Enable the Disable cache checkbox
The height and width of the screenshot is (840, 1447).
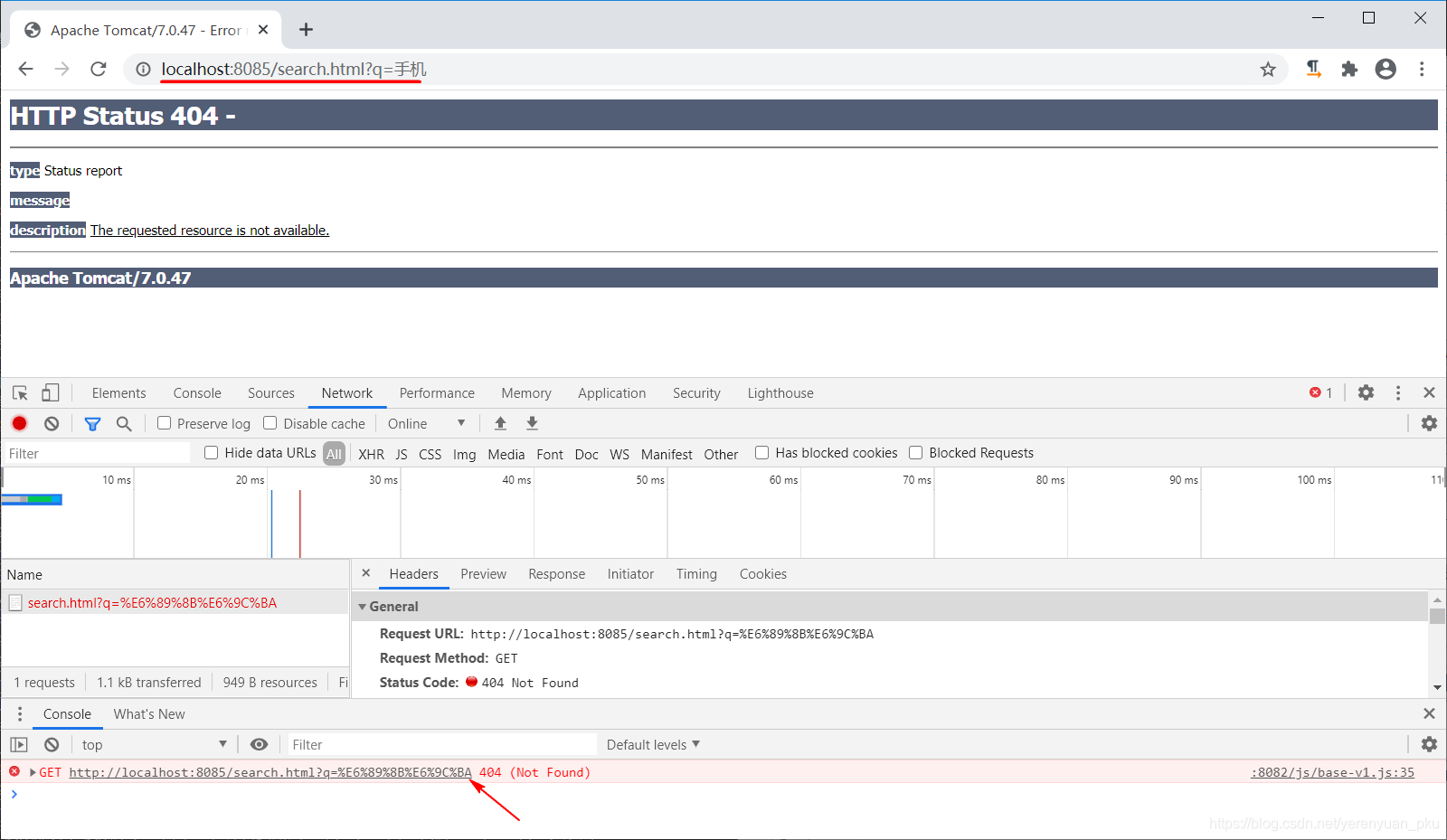tap(270, 423)
